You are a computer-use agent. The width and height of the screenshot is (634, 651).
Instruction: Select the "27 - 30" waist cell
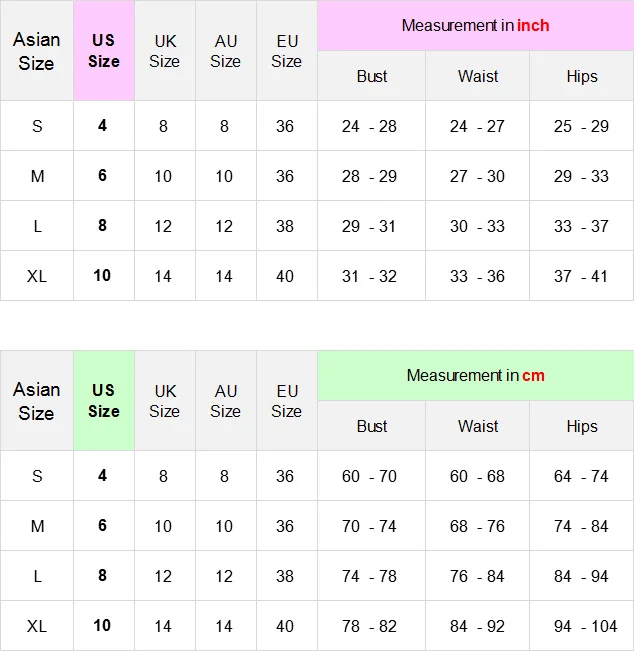point(477,176)
